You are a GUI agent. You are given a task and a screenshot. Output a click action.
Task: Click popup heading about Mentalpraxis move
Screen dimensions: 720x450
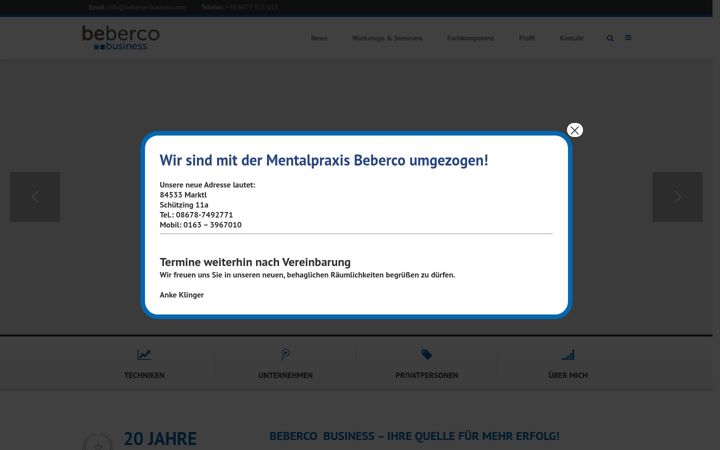click(x=324, y=160)
